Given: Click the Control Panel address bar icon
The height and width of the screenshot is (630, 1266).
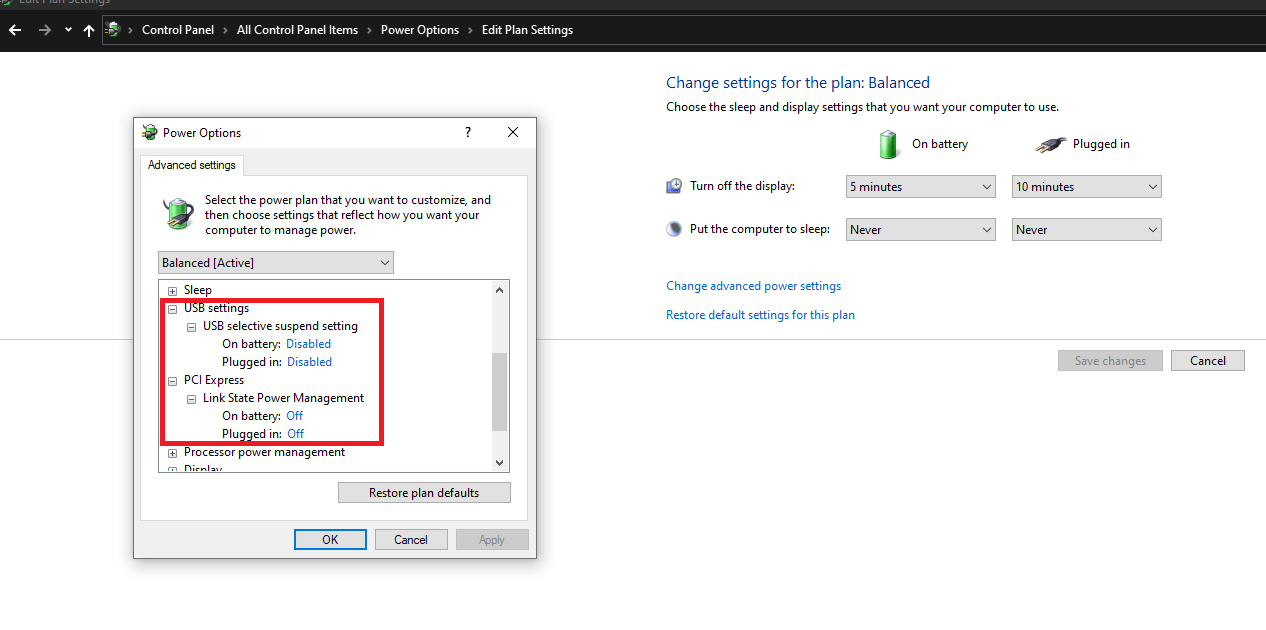Looking at the screenshot, I should tap(113, 30).
